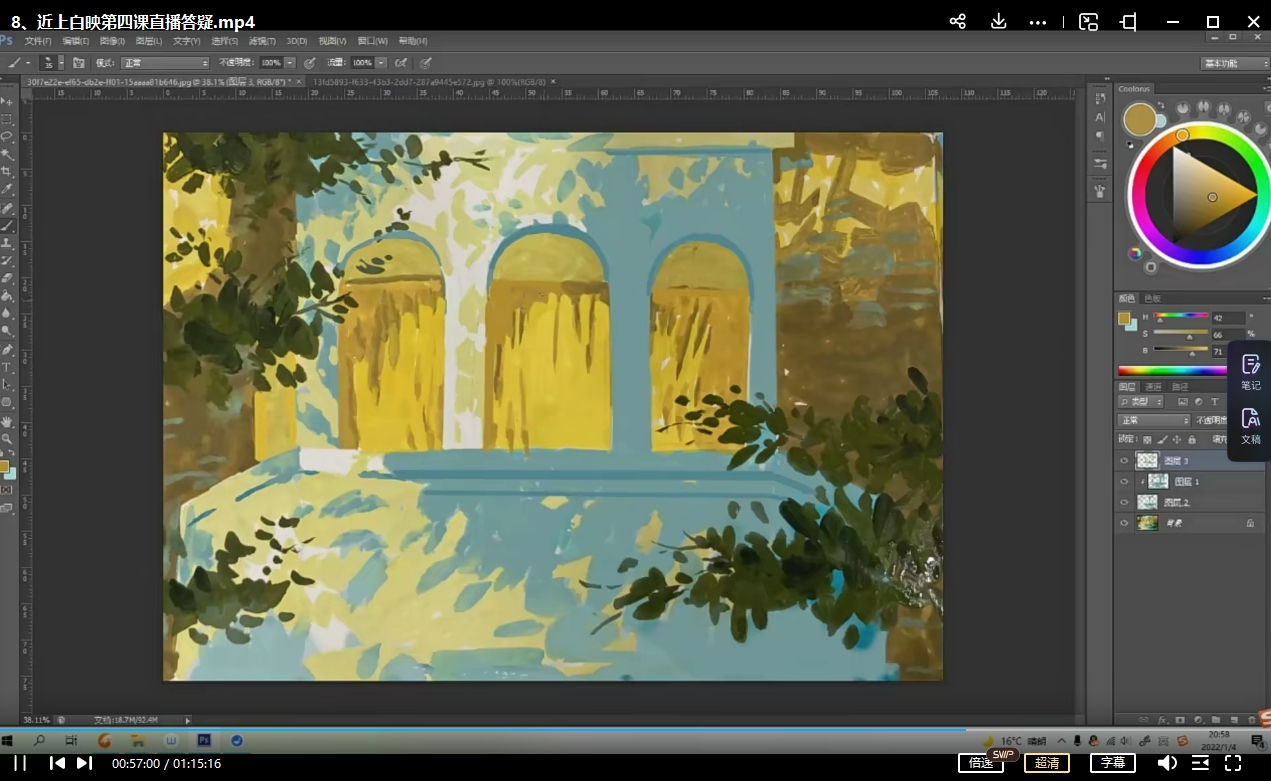Open the tool preset picker arrow
The height and width of the screenshot is (781, 1271).
28,63
